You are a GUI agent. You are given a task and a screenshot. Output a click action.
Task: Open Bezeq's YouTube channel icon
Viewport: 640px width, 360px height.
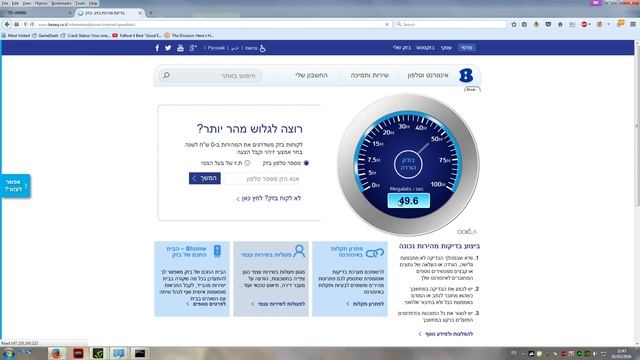180,48
